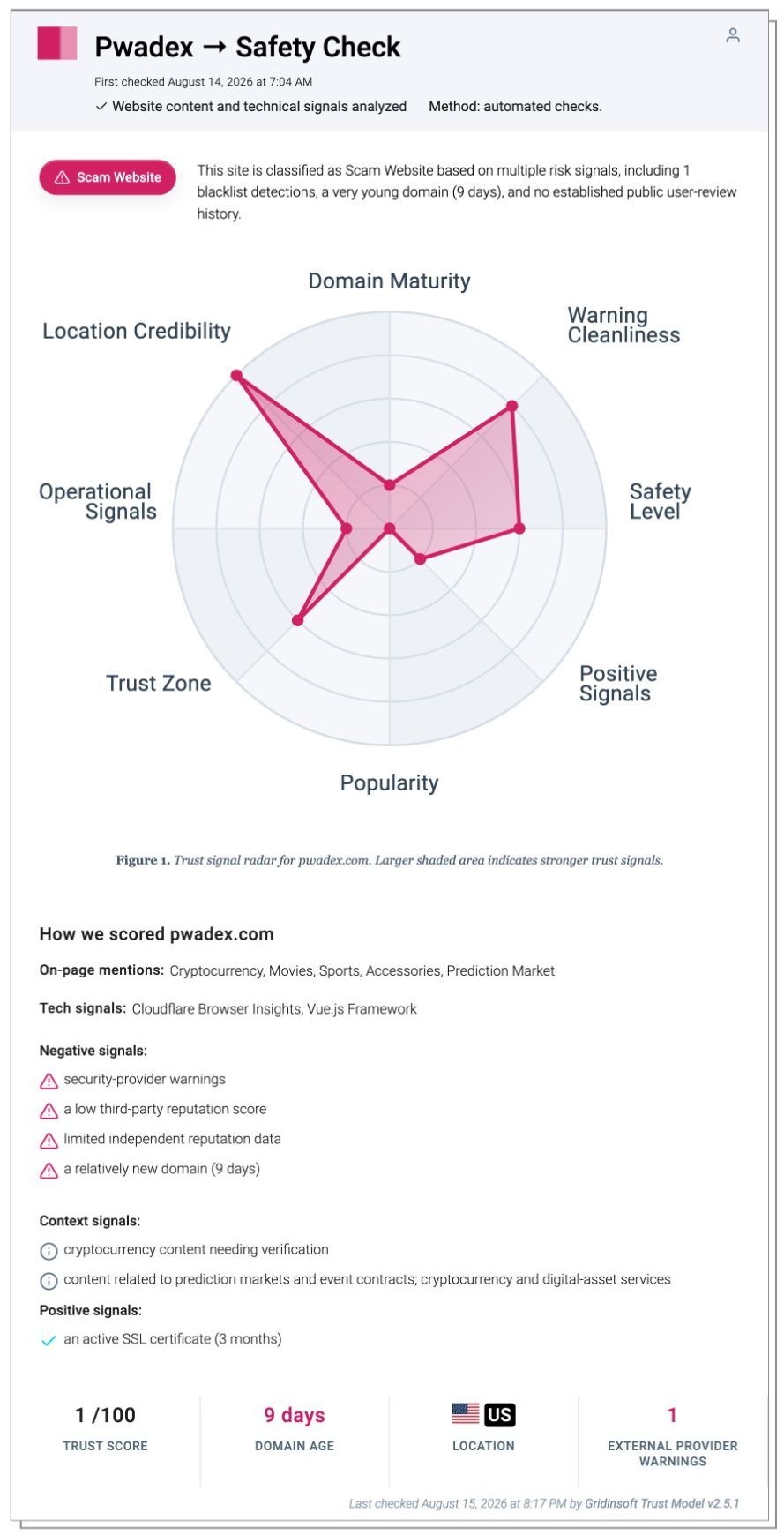Screen dimensions: 784x1535
Task: Click the checkmark beside active SSL certificate
Action: (49, 1340)
